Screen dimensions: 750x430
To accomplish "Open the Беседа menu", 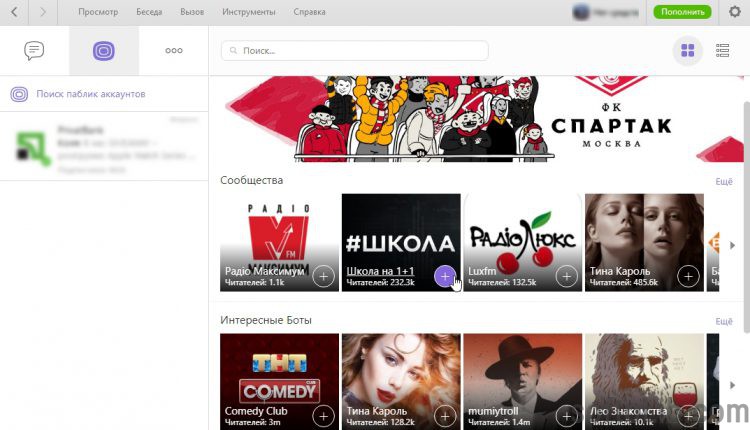I will 149,12.
